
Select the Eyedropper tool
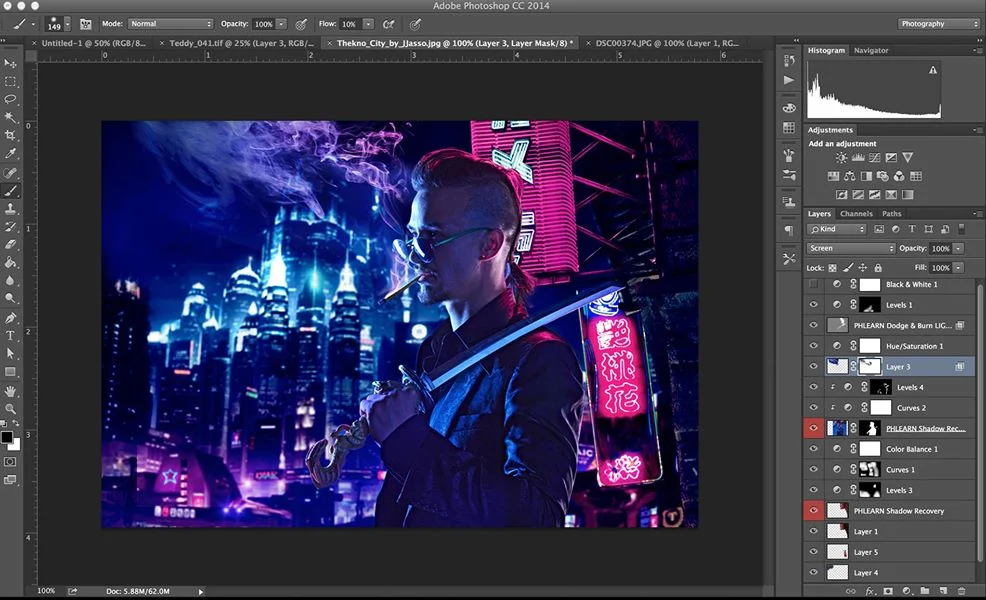pos(10,153)
